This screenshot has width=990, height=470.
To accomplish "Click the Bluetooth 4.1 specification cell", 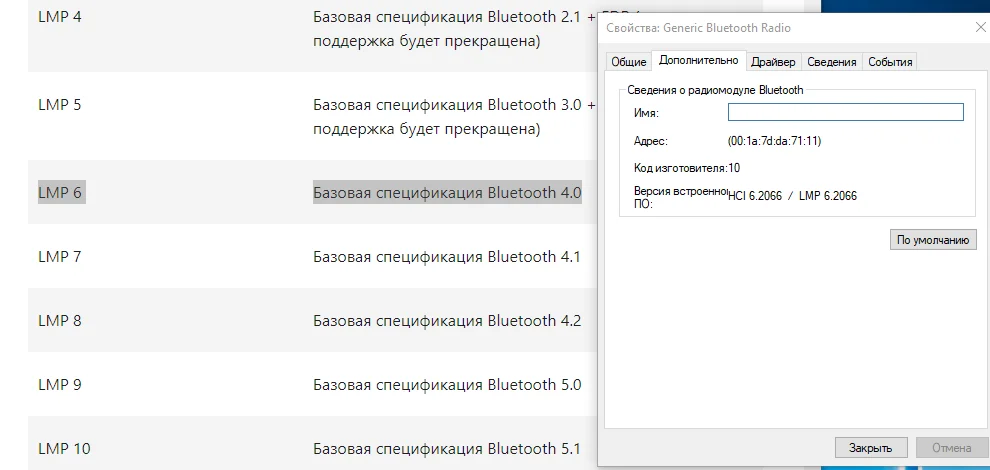I will point(446,257).
